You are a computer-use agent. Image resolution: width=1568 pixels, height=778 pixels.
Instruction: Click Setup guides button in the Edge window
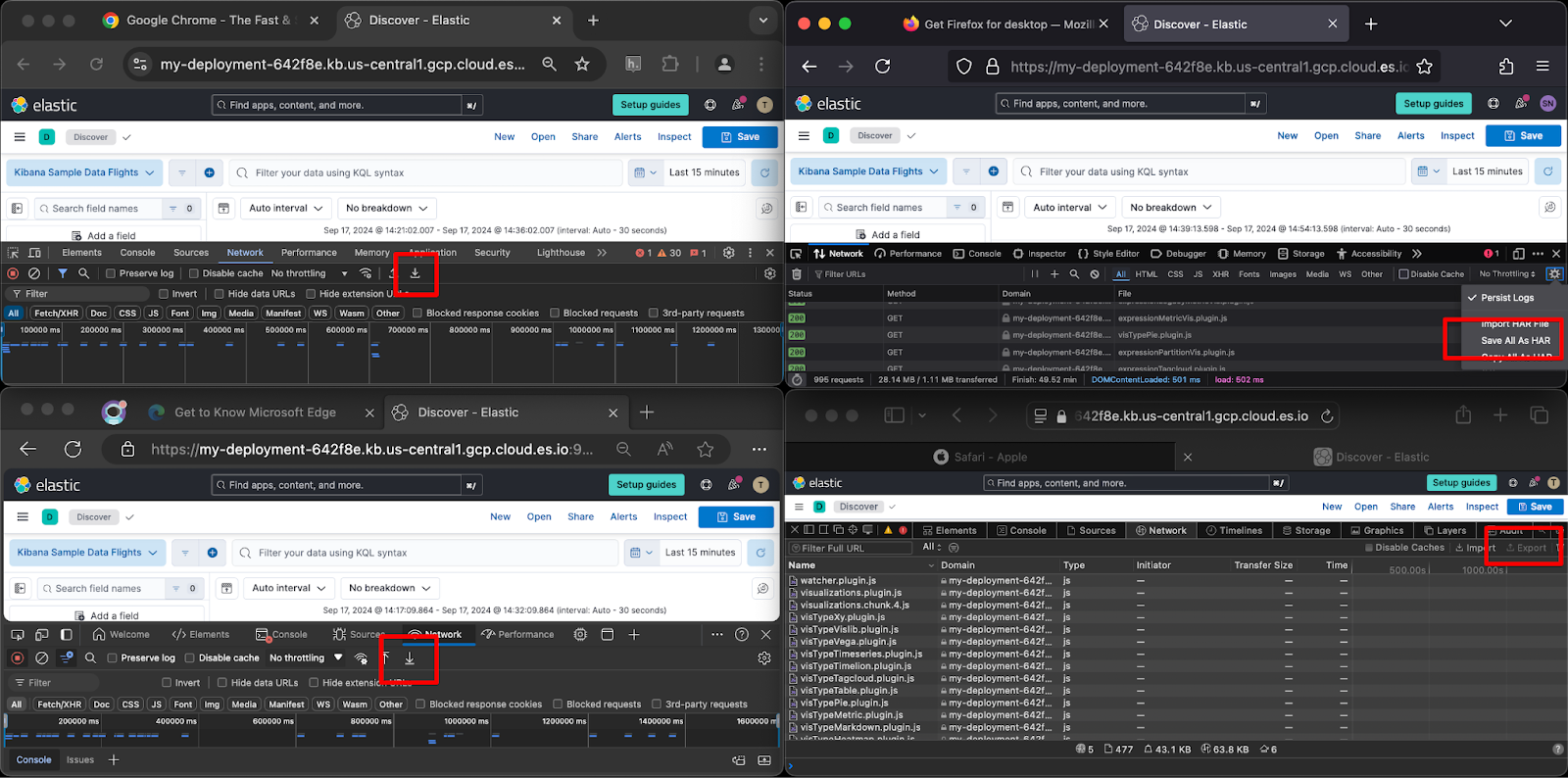647,485
